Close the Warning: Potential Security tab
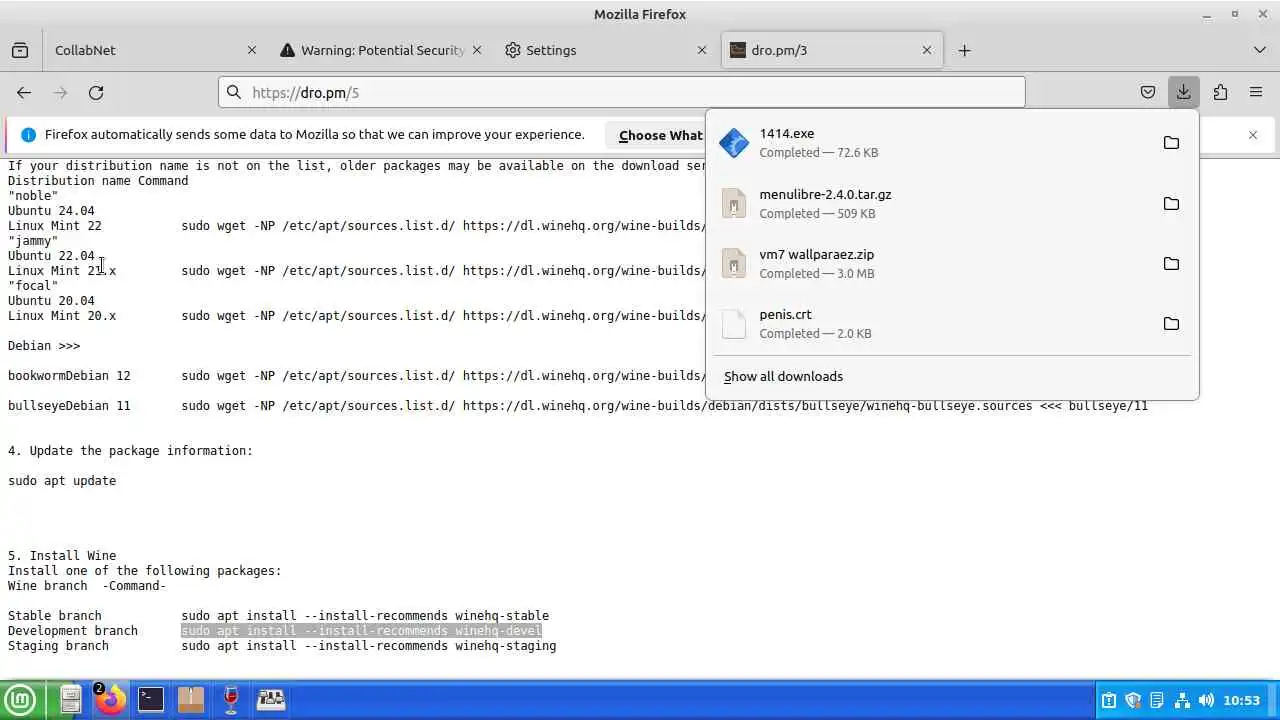This screenshot has height=720, width=1280. coord(477,50)
